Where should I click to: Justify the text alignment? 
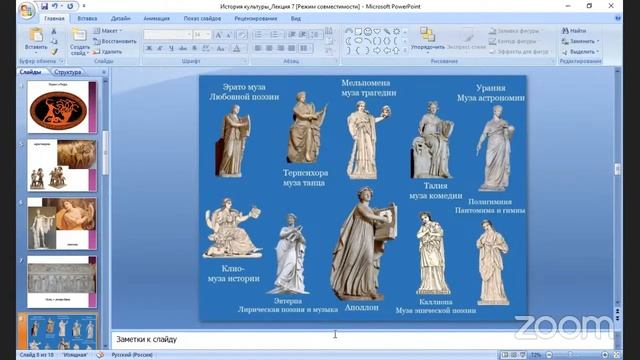(x=291, y=49)
